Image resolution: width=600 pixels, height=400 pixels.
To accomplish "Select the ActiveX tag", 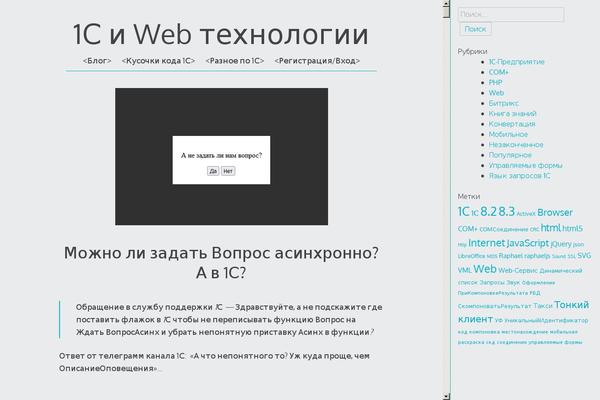I will (525, 214).
